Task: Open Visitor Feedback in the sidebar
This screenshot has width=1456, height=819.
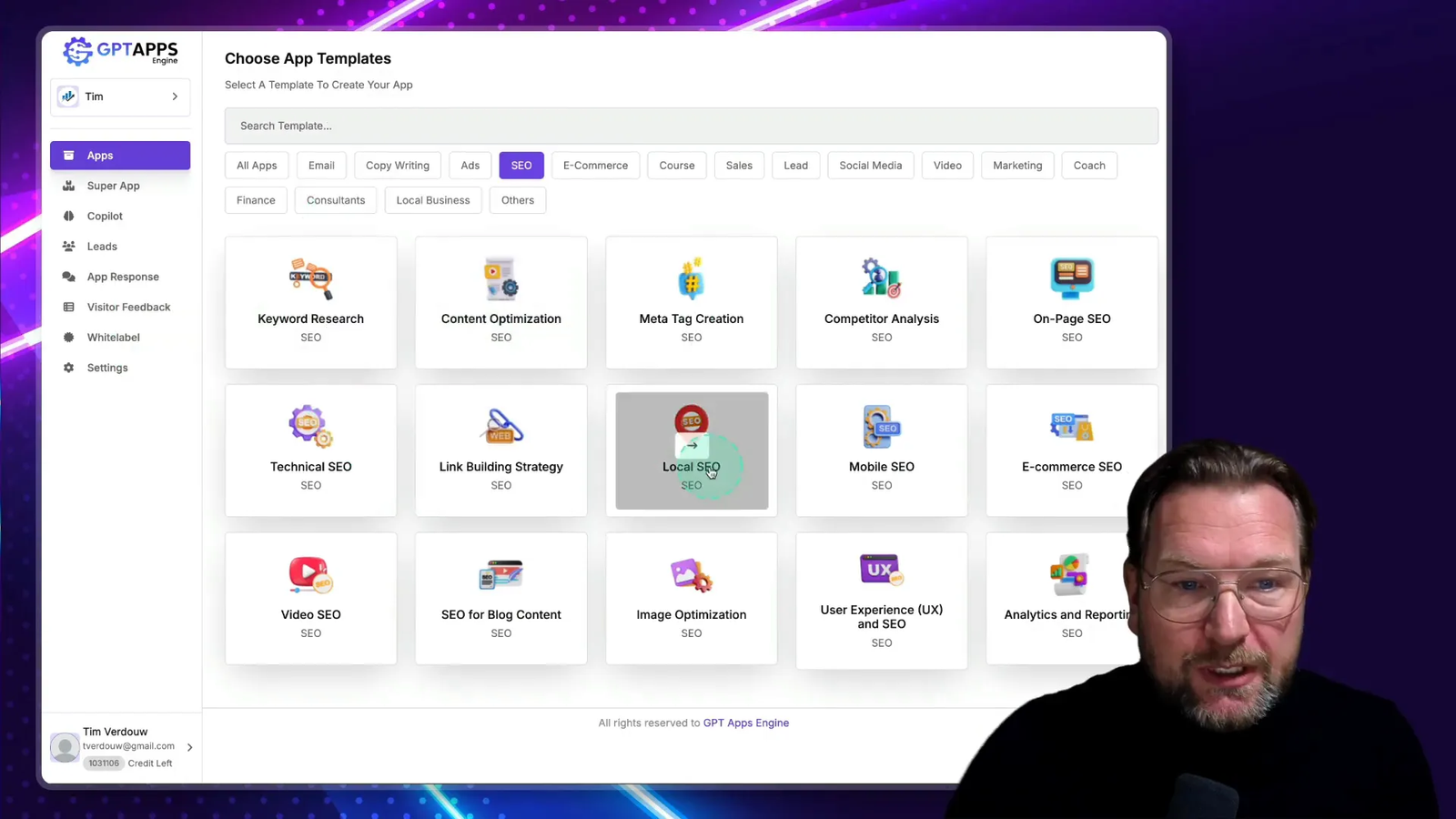Action: [120, 307]
